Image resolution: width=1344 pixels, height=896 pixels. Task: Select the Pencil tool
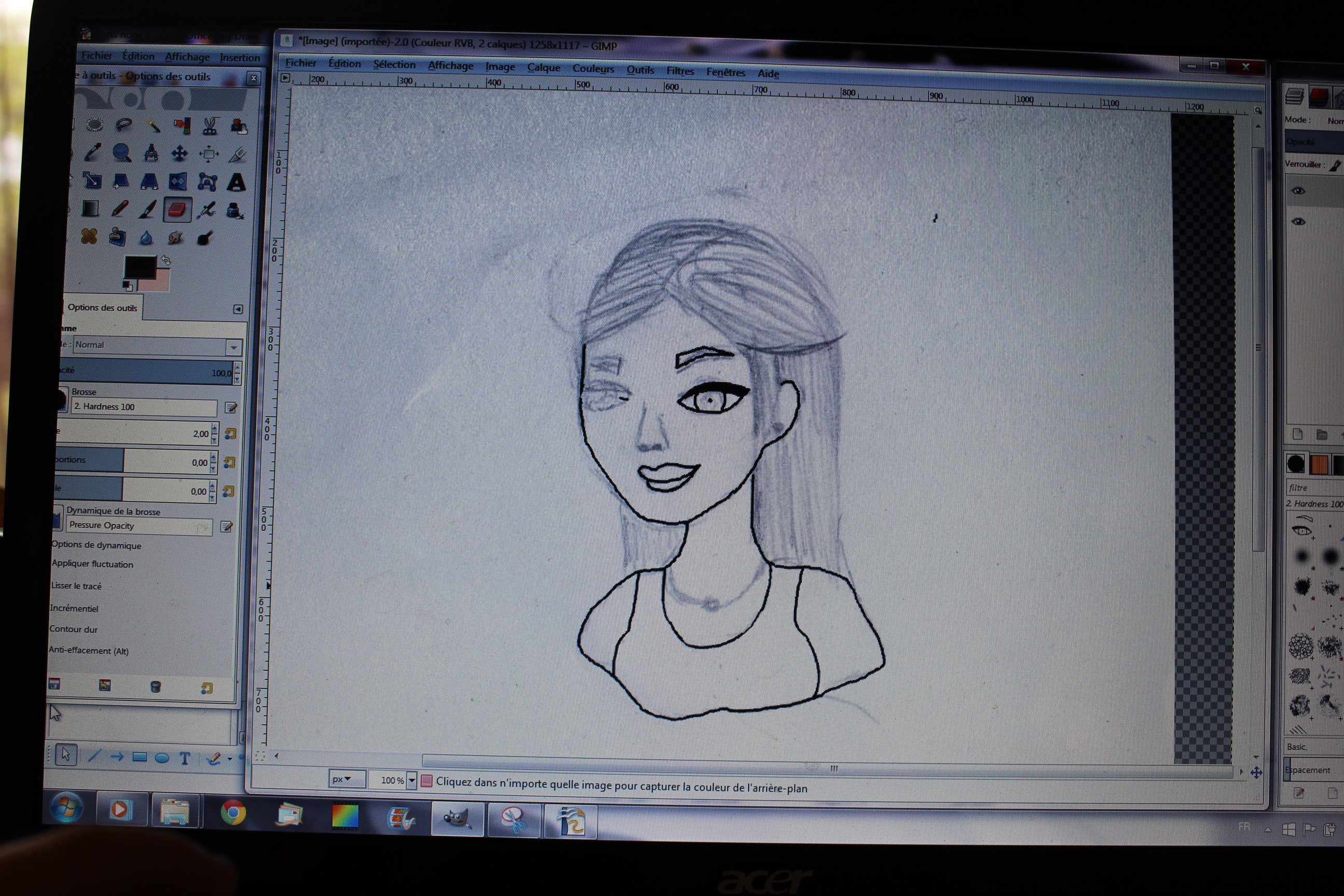(x=119, y=209)
